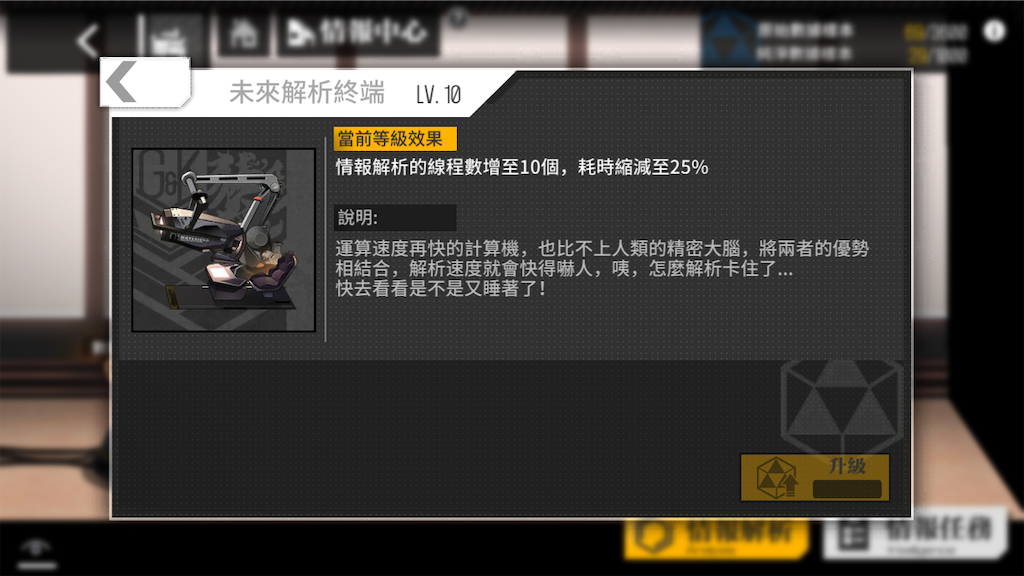Tap the blurred back arrow in the top bar

pyautogui.click(x=88, y=40)
